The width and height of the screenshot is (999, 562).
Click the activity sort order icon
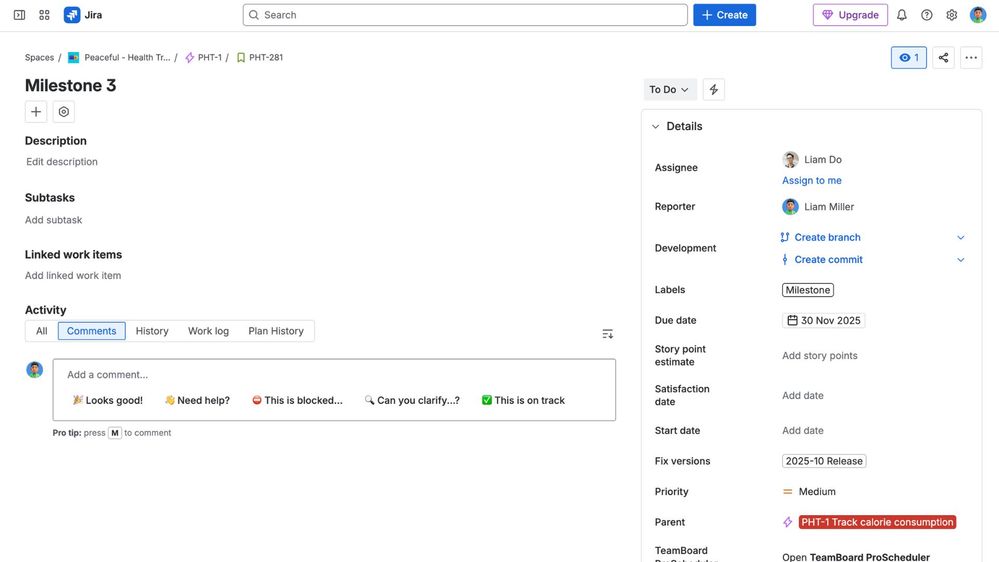tap(607, 334)
